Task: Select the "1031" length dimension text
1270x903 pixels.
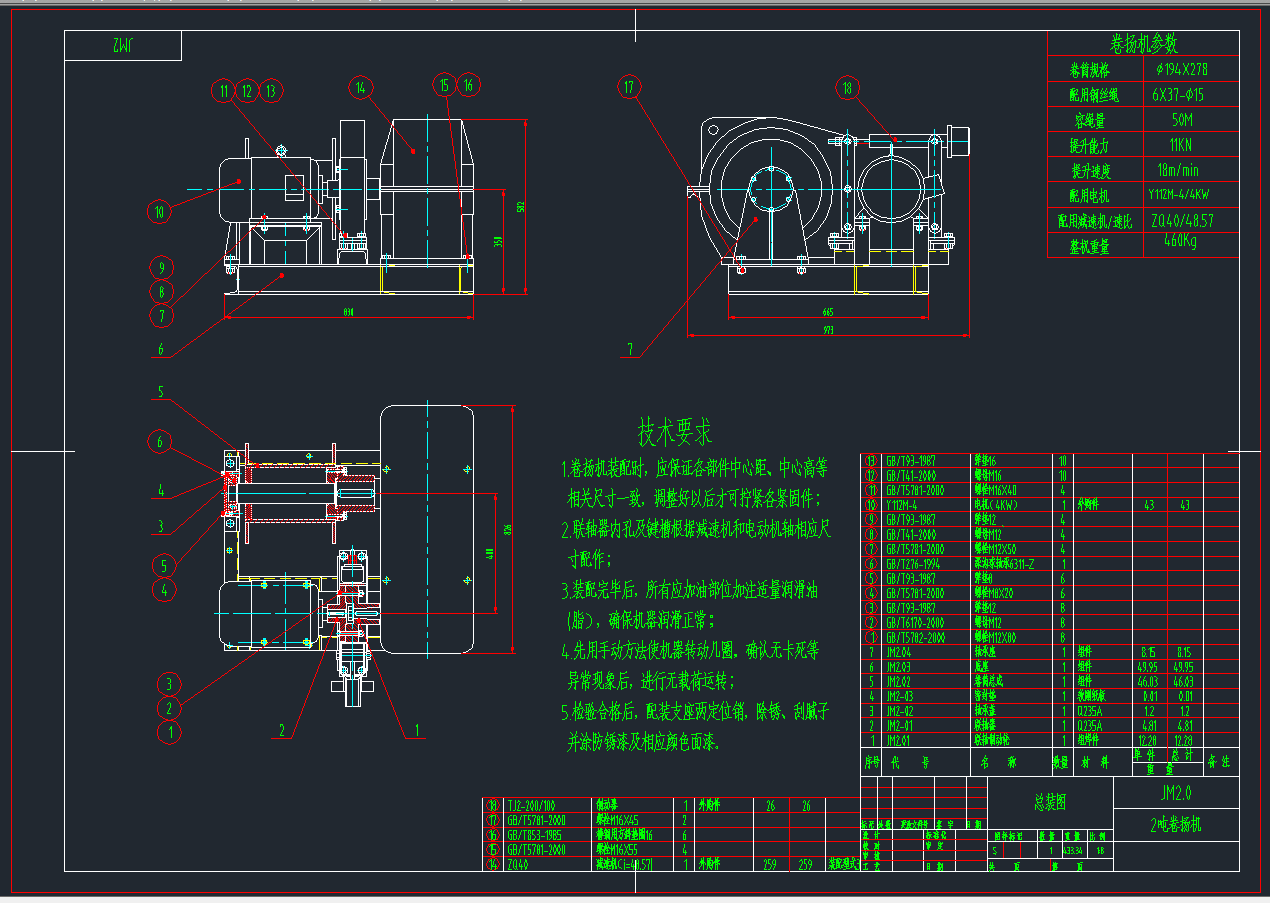Action: [349, 312]
